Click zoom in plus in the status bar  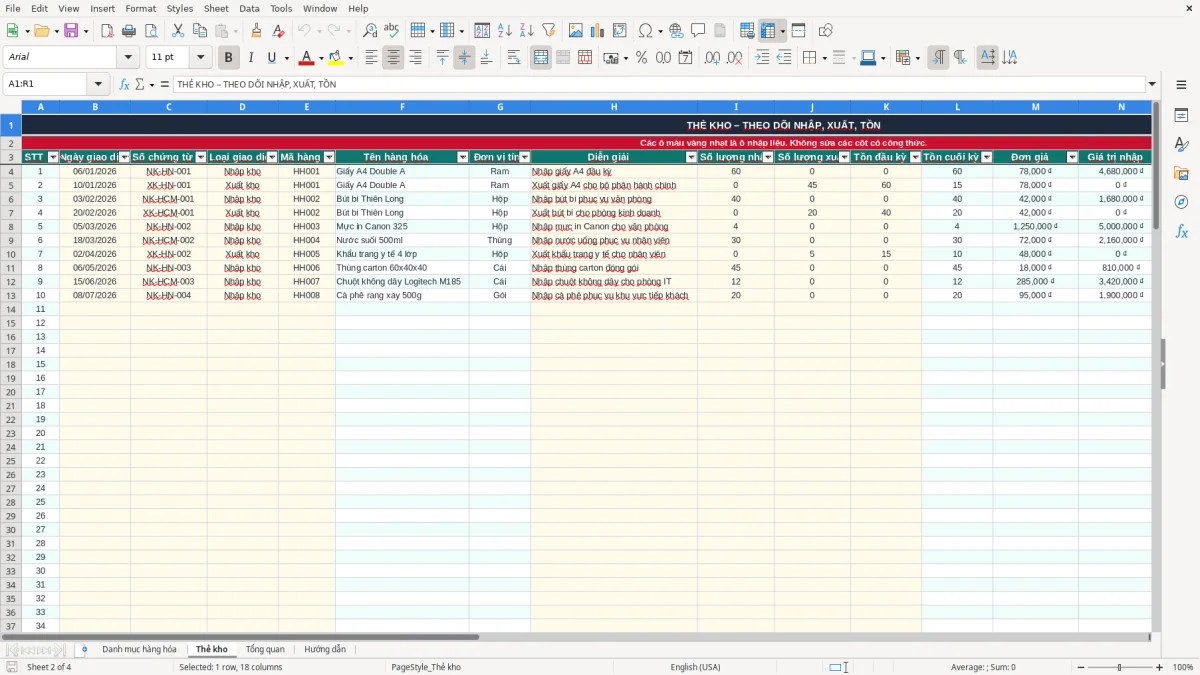tap(1160, 667)
